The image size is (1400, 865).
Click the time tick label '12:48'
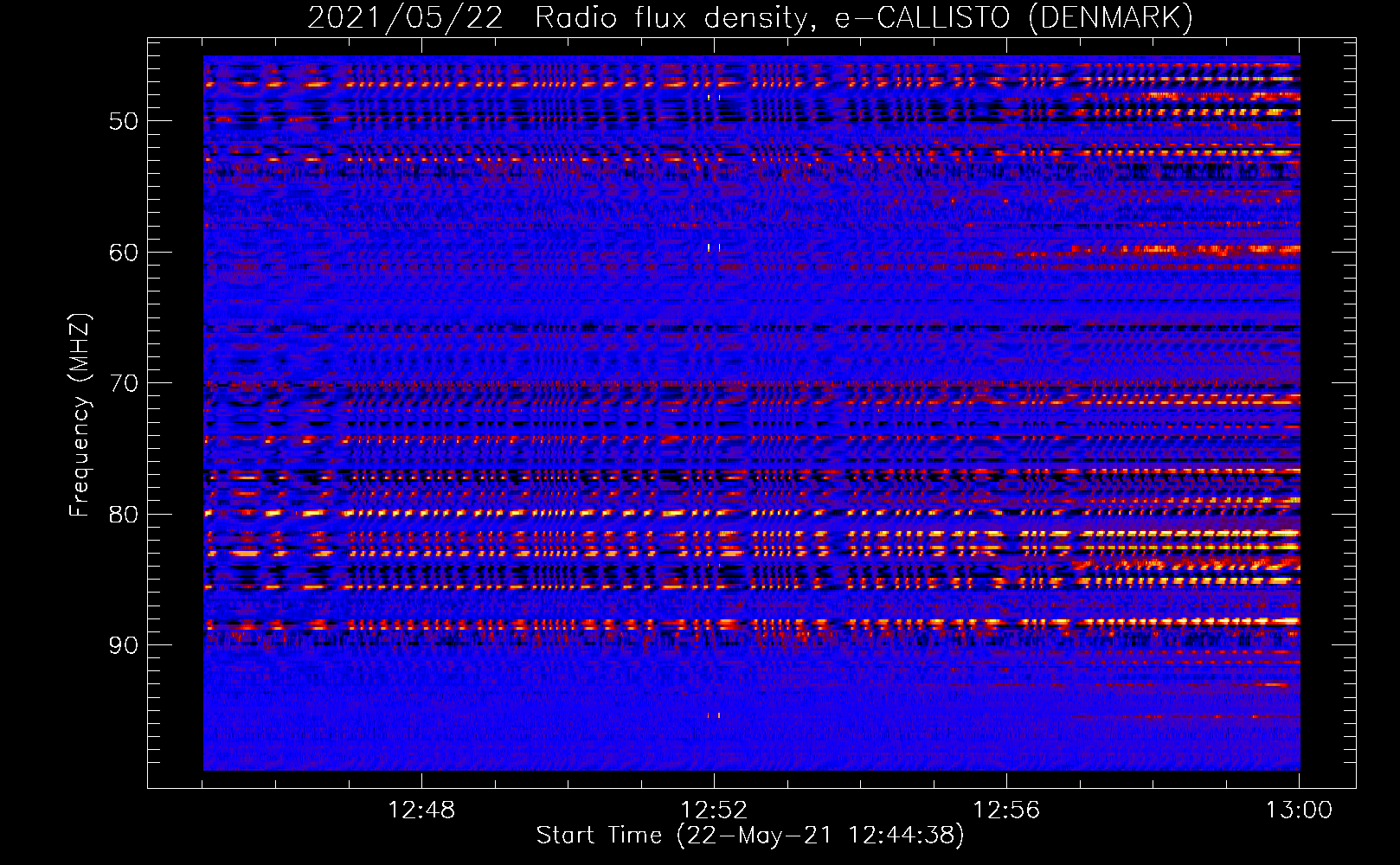421,811
